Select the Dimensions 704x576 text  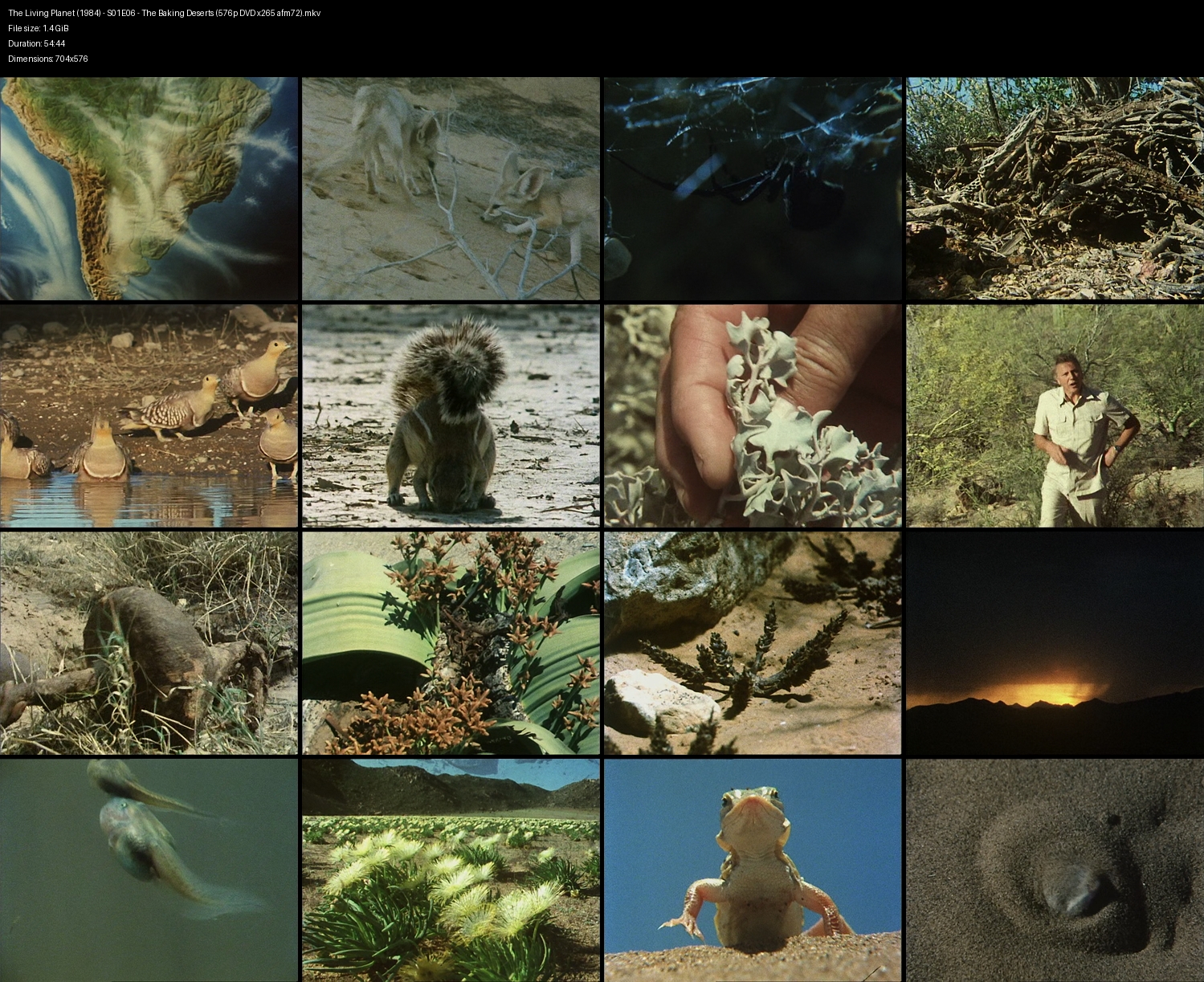[x=48, y=59]
